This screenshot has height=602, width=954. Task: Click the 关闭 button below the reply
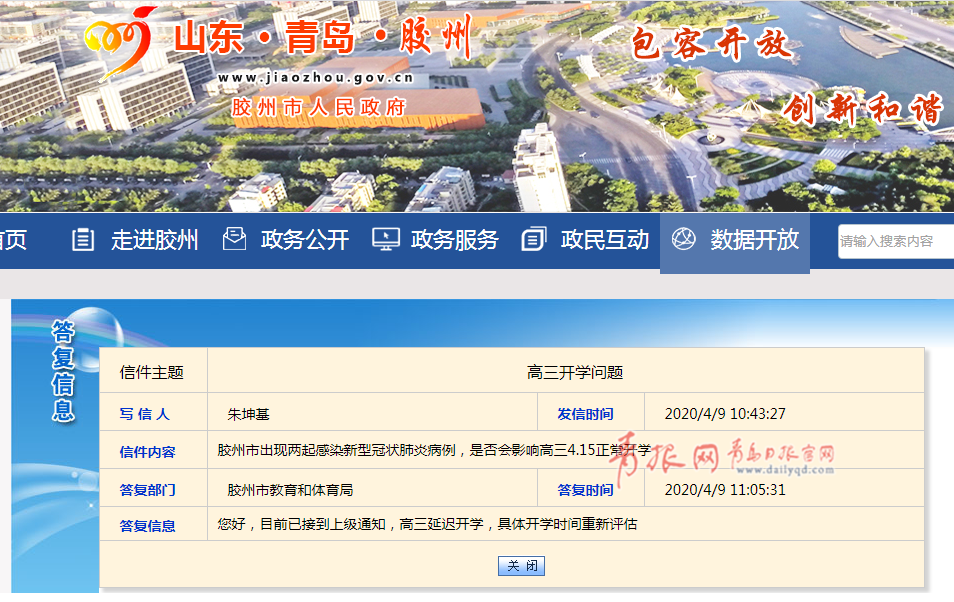521,566
